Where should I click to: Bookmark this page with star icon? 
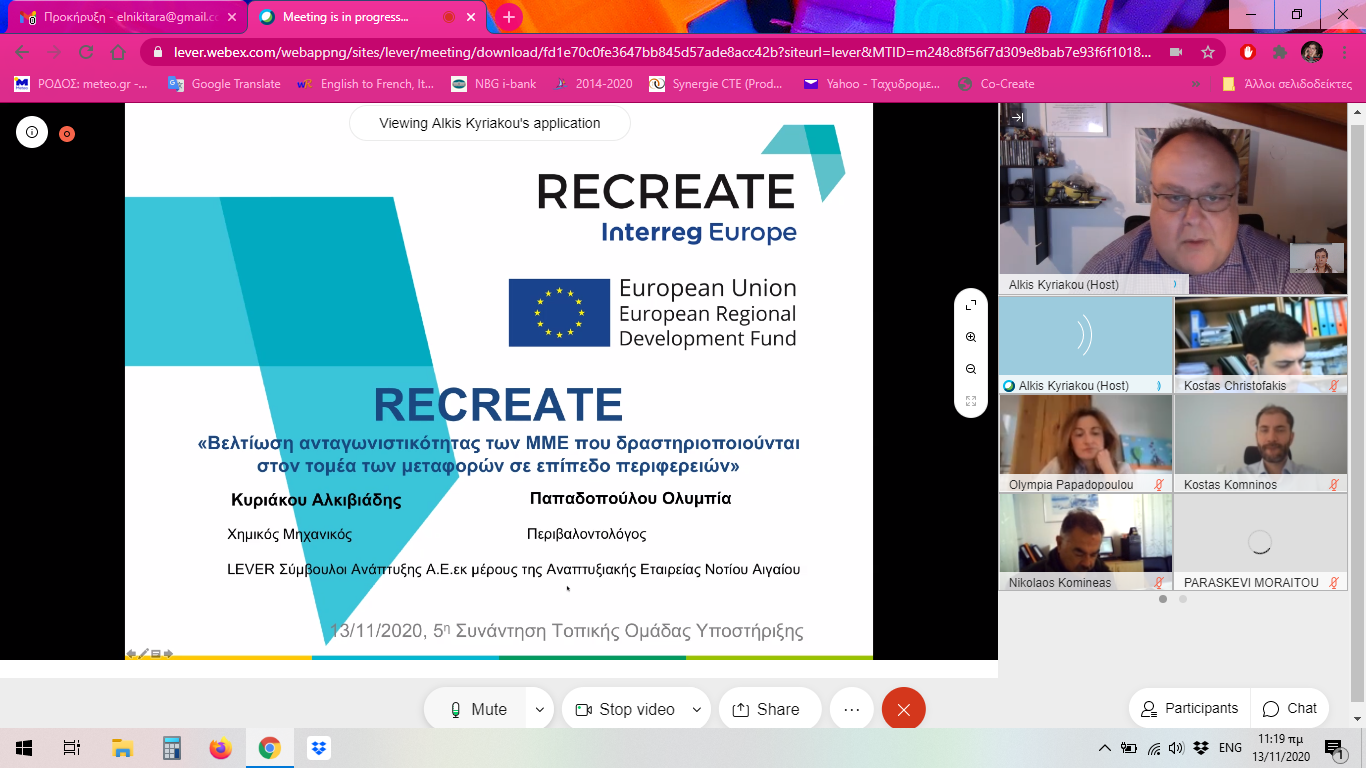point(1208,52)
